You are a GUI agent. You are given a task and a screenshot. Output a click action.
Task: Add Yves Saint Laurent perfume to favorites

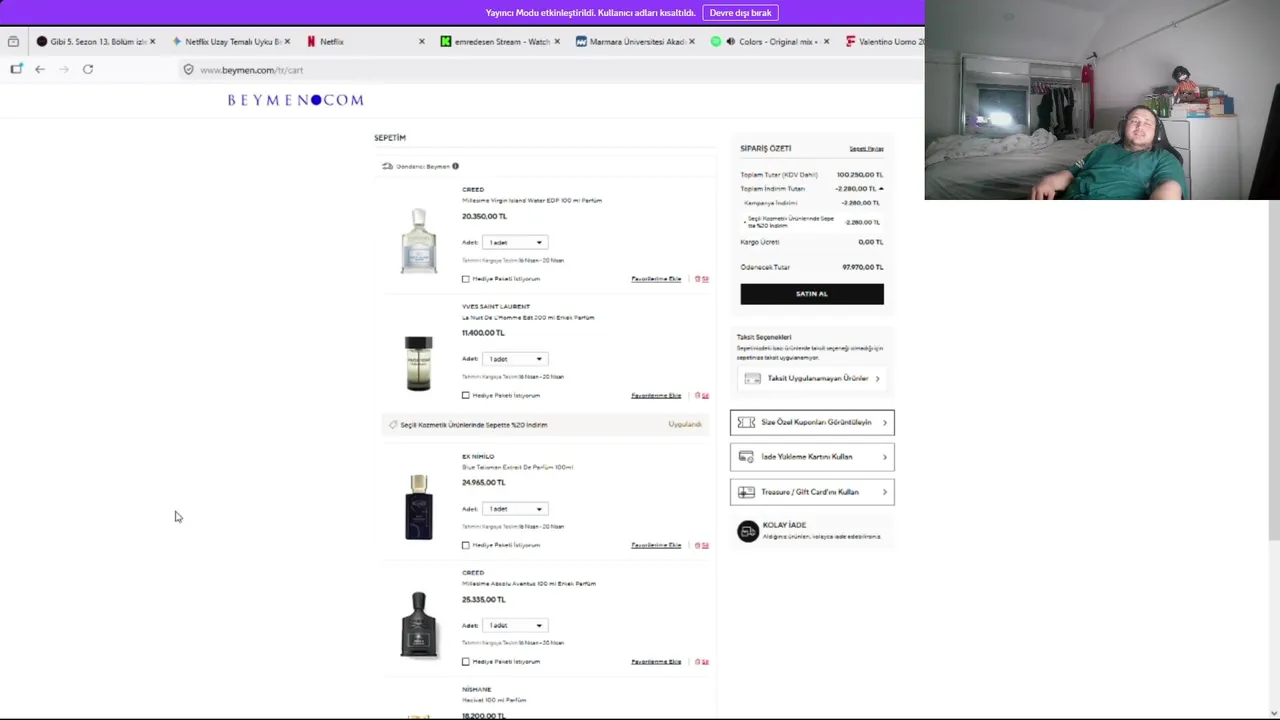click(x=656, y=395)
